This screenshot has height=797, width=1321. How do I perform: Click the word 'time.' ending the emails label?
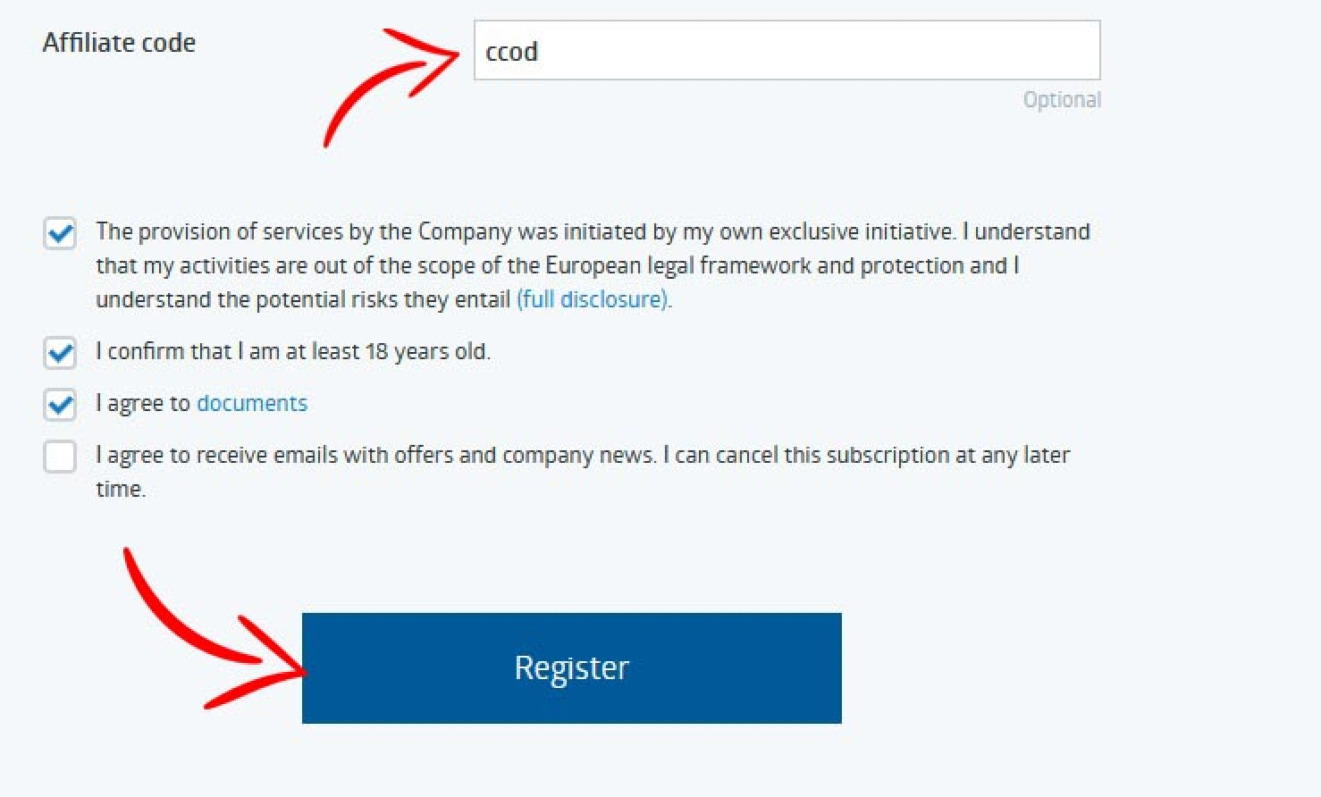[121, 490]
